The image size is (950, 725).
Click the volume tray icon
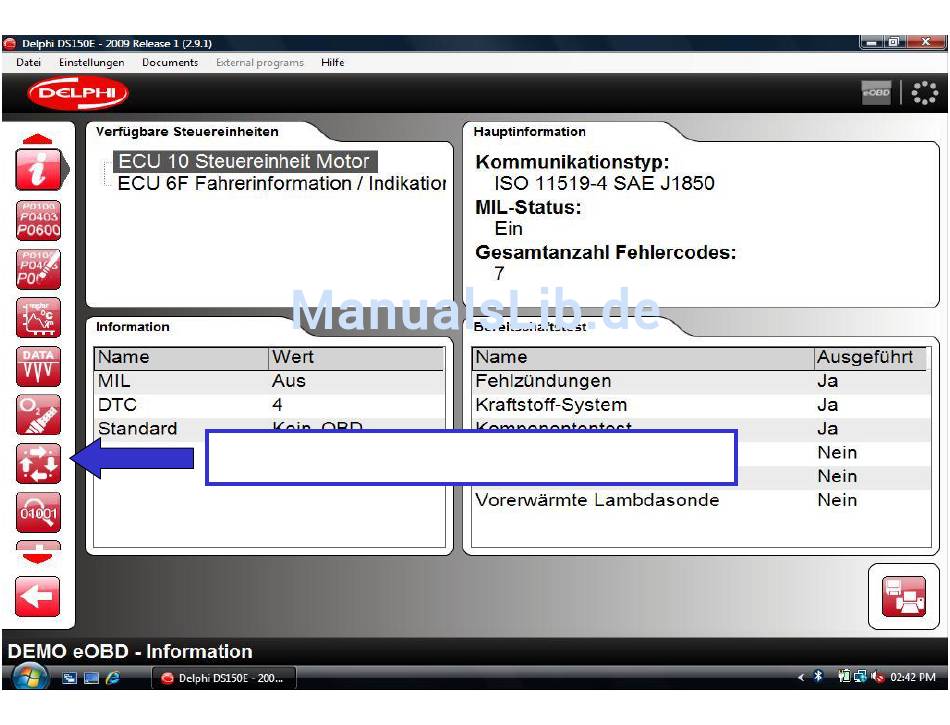[x=877, y=677]
